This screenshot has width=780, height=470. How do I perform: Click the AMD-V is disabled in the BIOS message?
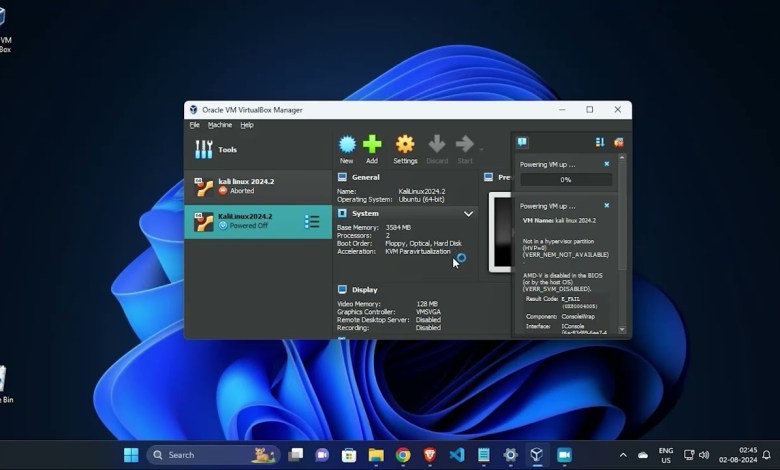click(563, 282)
